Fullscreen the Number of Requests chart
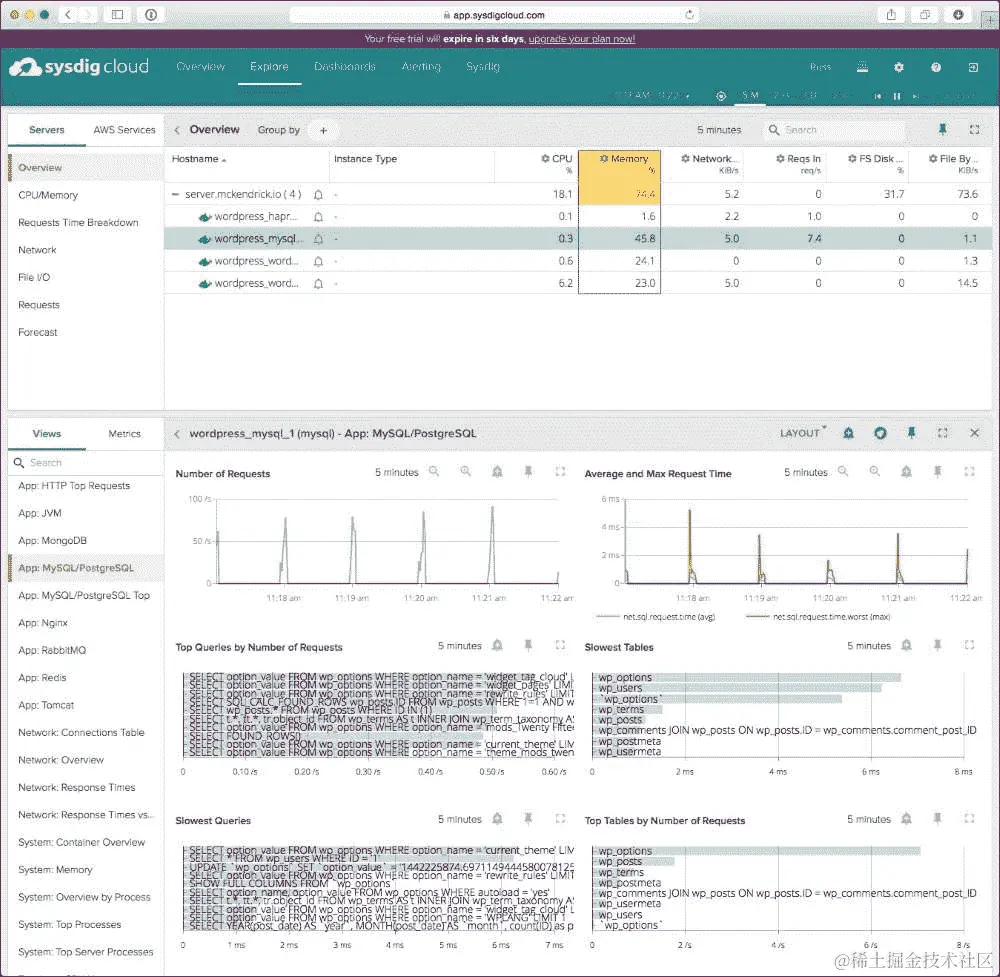Viewport: 1000px width, 977px height. click(x=560, y=471)
